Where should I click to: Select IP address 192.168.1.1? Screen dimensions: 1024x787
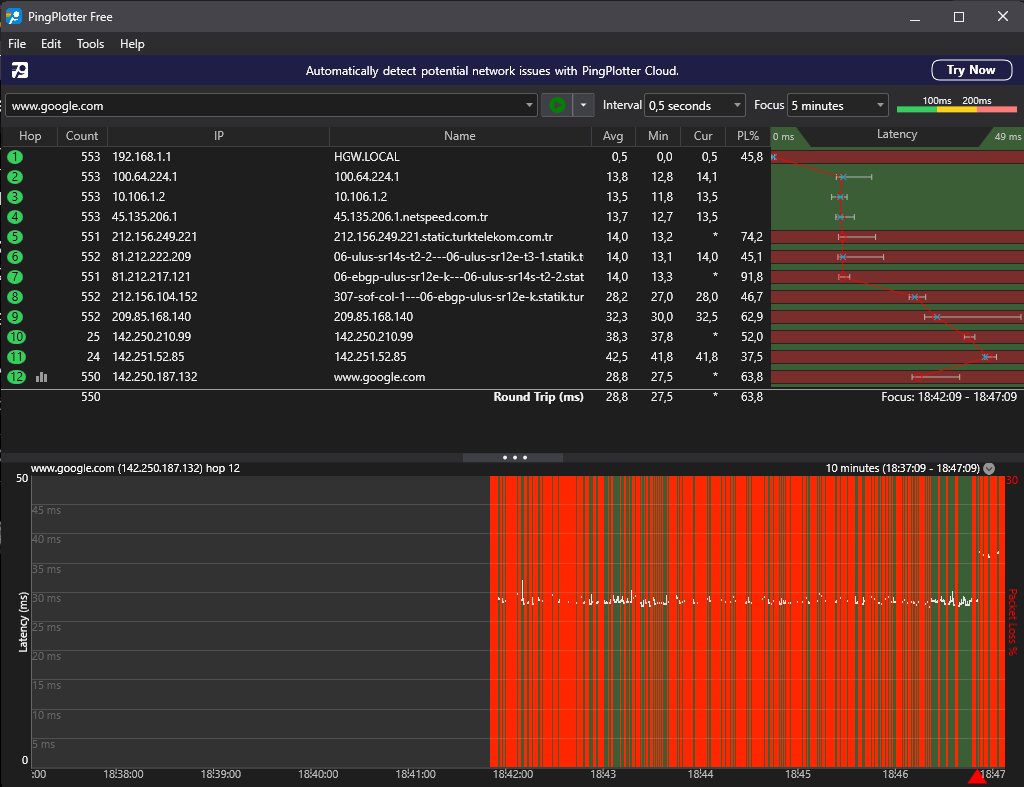coord(142,157)
